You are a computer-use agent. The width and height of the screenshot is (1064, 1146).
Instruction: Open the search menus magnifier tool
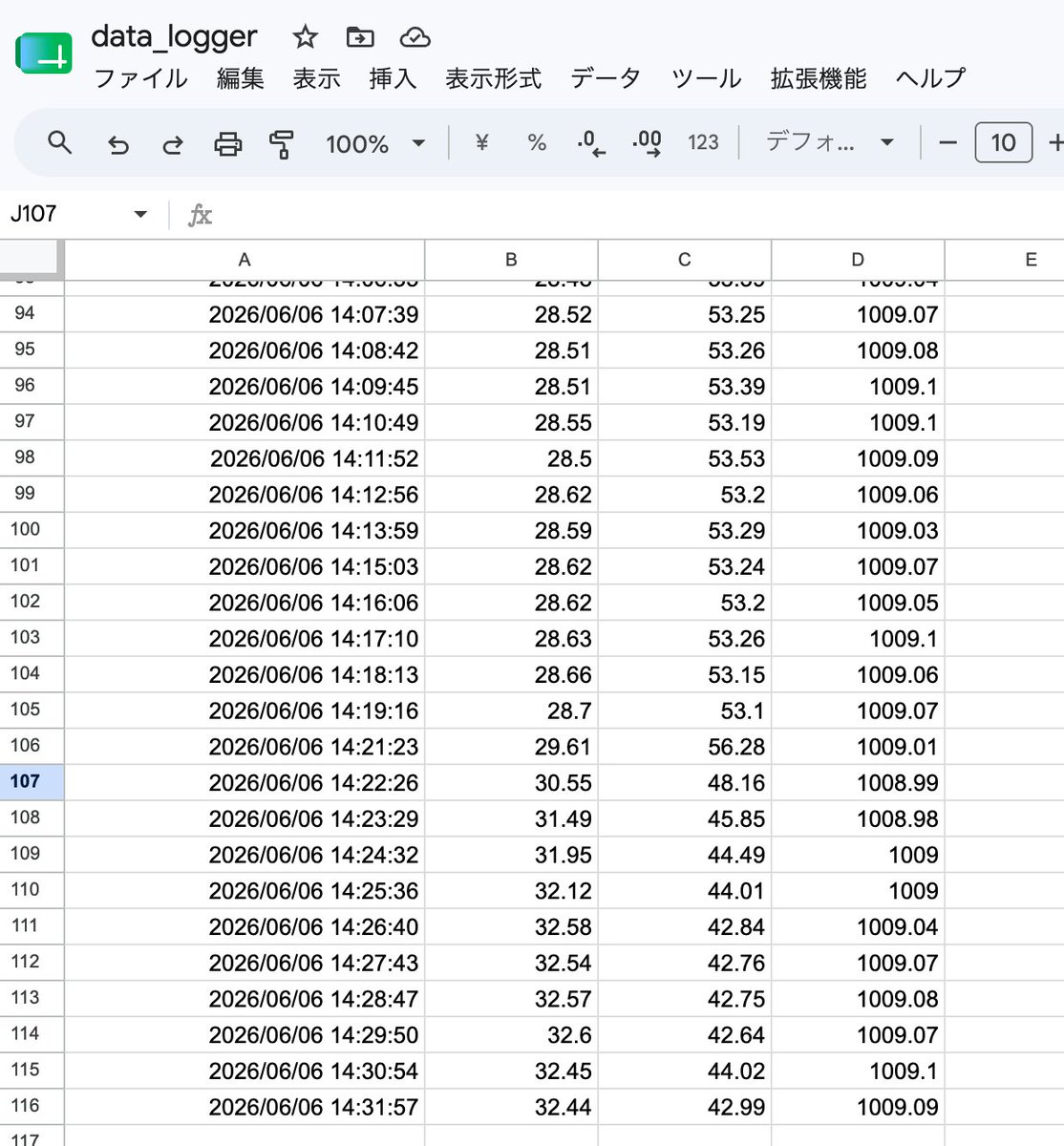(60, 143)
